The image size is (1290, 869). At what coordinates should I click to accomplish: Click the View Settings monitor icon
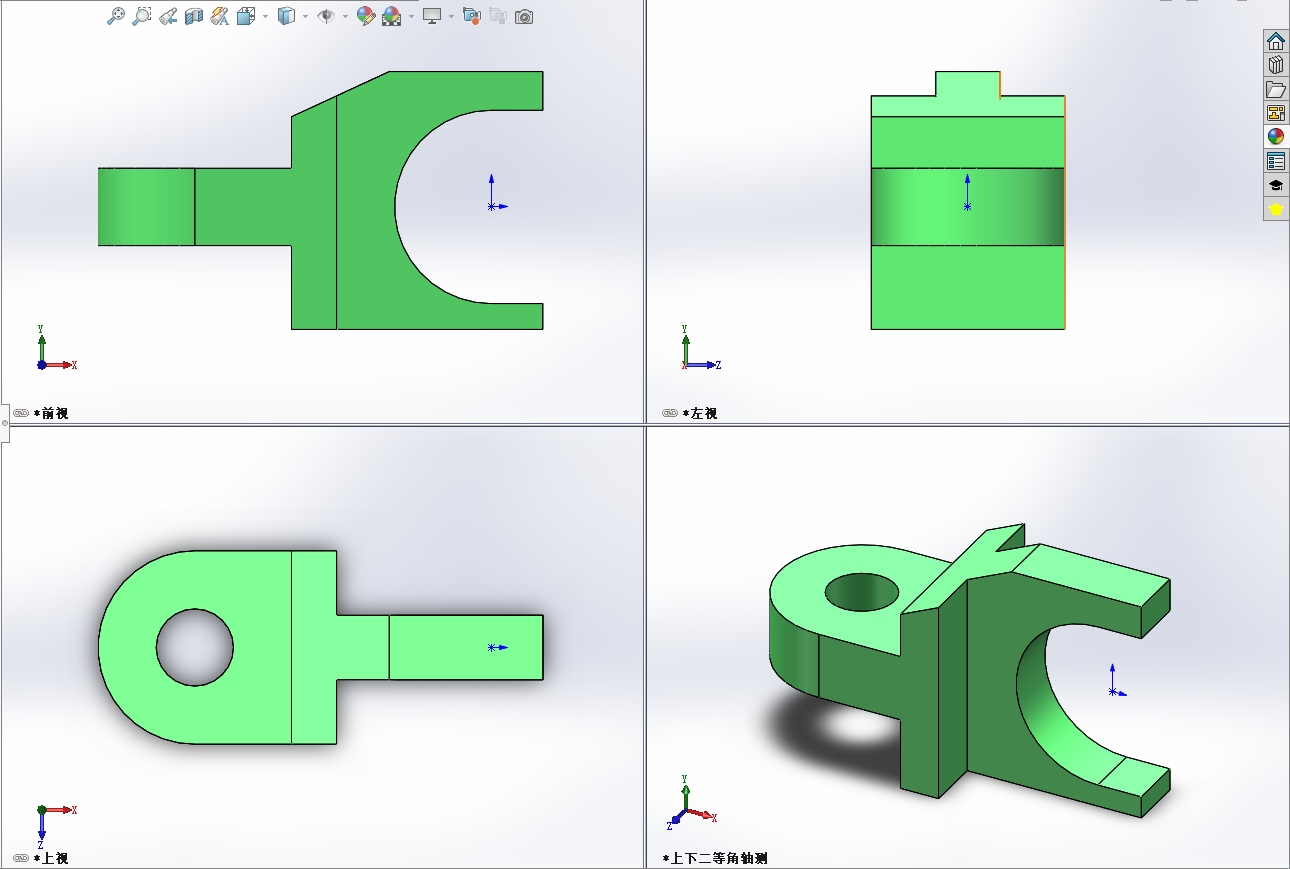point(432,16)
